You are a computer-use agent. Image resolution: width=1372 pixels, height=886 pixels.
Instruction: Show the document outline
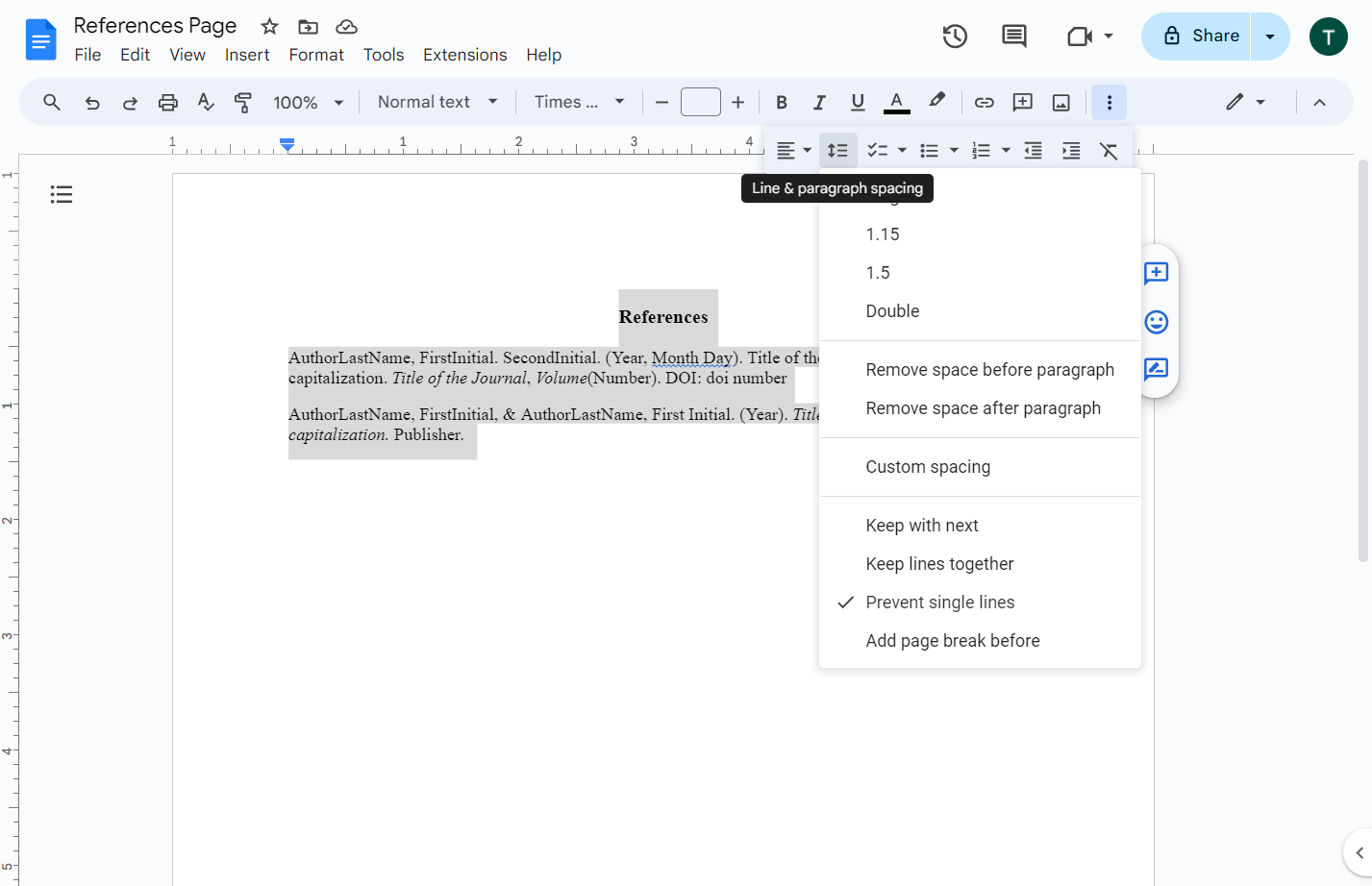[62, 195]
